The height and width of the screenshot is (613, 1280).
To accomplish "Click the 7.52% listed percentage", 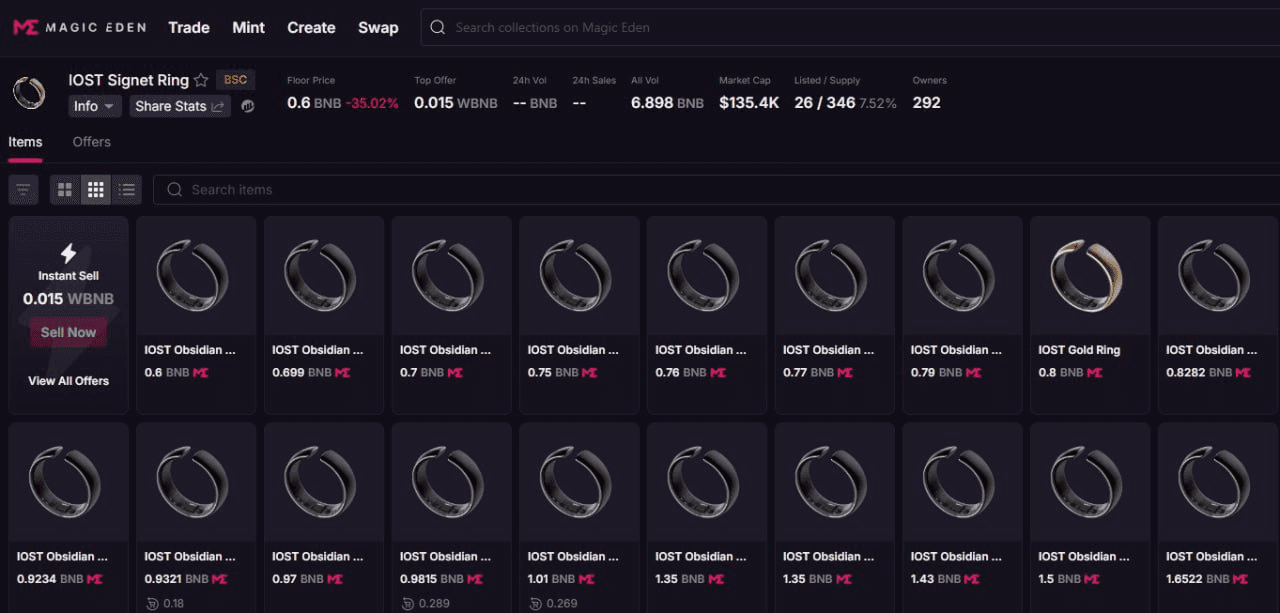I will 879,103.
